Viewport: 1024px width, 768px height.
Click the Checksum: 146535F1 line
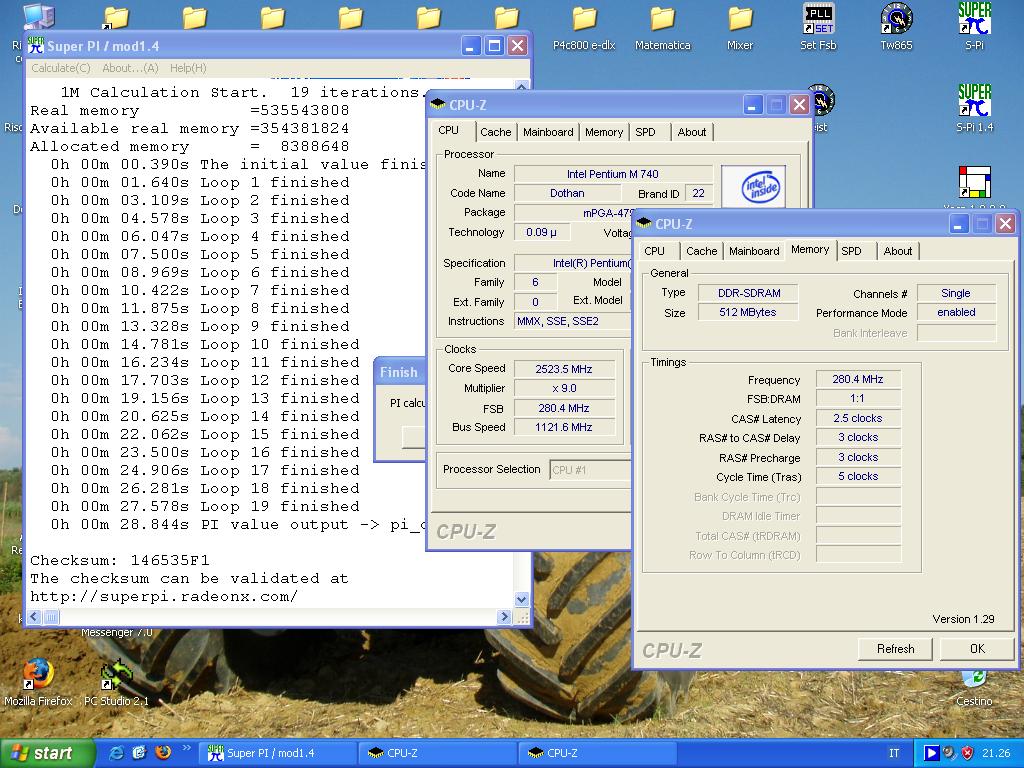pos(120,560)
